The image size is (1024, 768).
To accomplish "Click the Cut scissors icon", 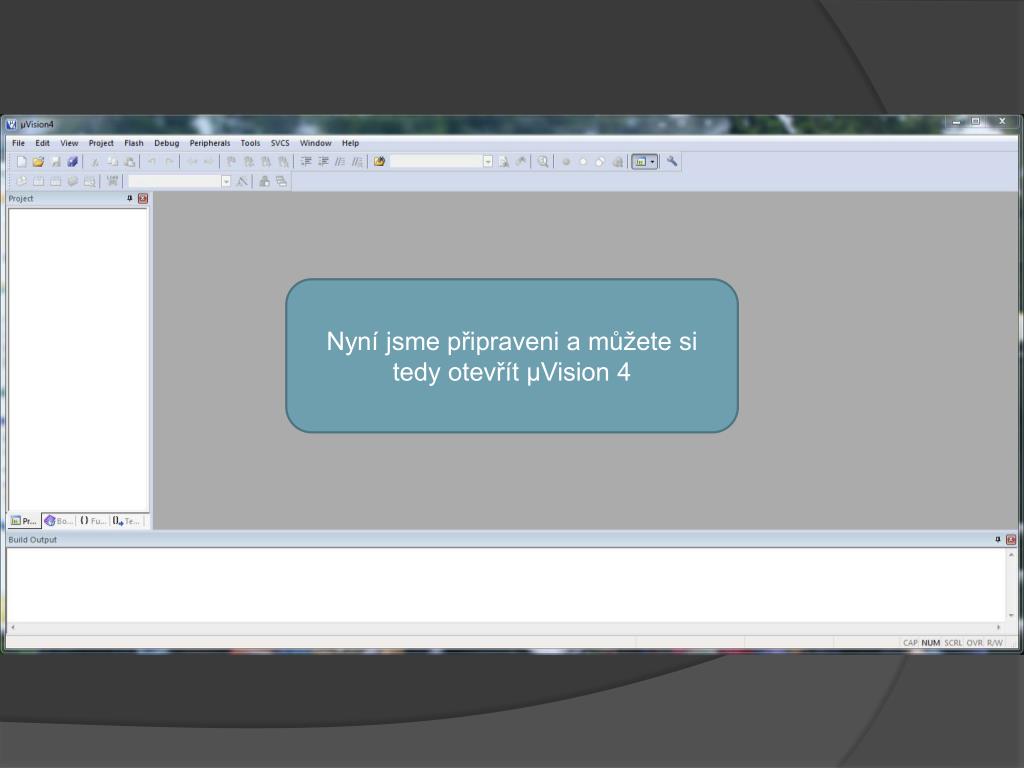I will pyautogui.click(x=95, y=162).
